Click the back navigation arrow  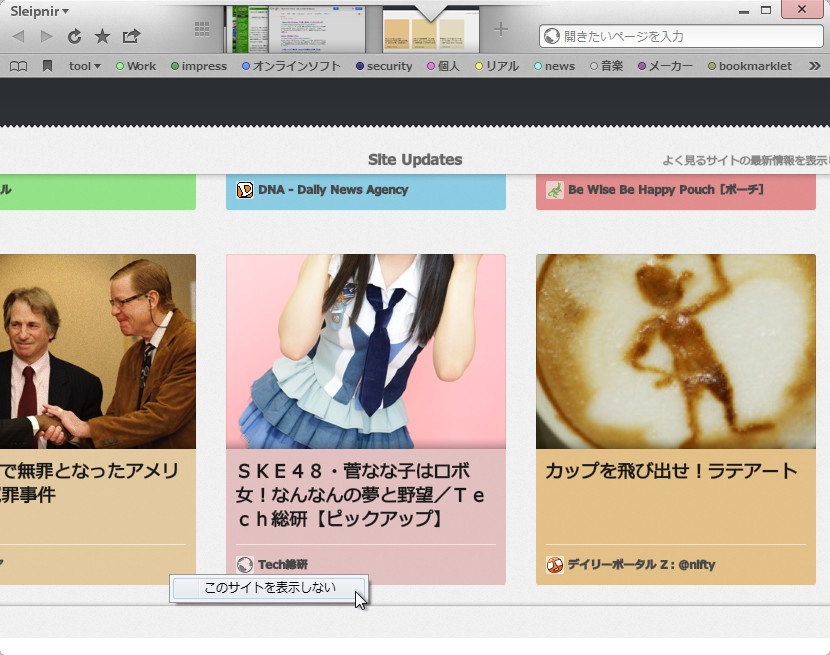coord(17,36)
